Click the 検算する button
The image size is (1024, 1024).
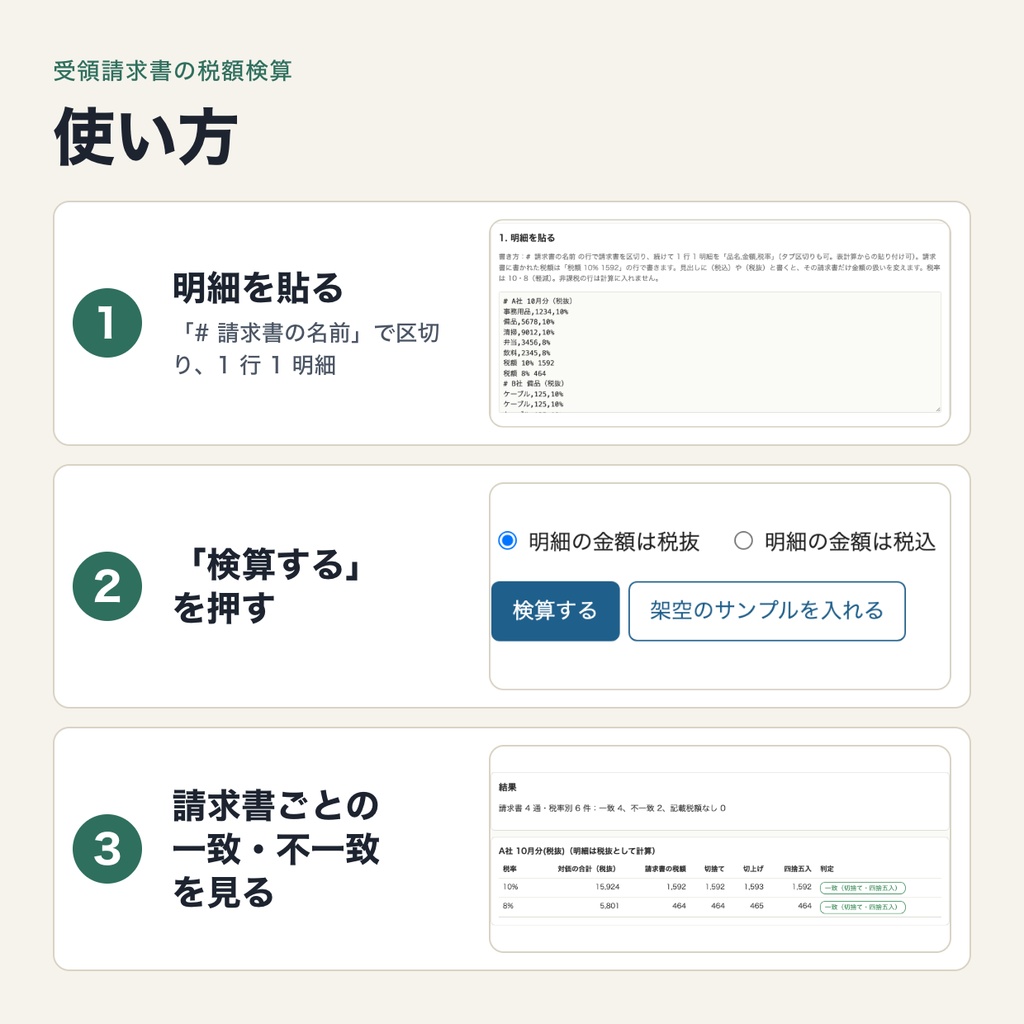pos(555,611)
